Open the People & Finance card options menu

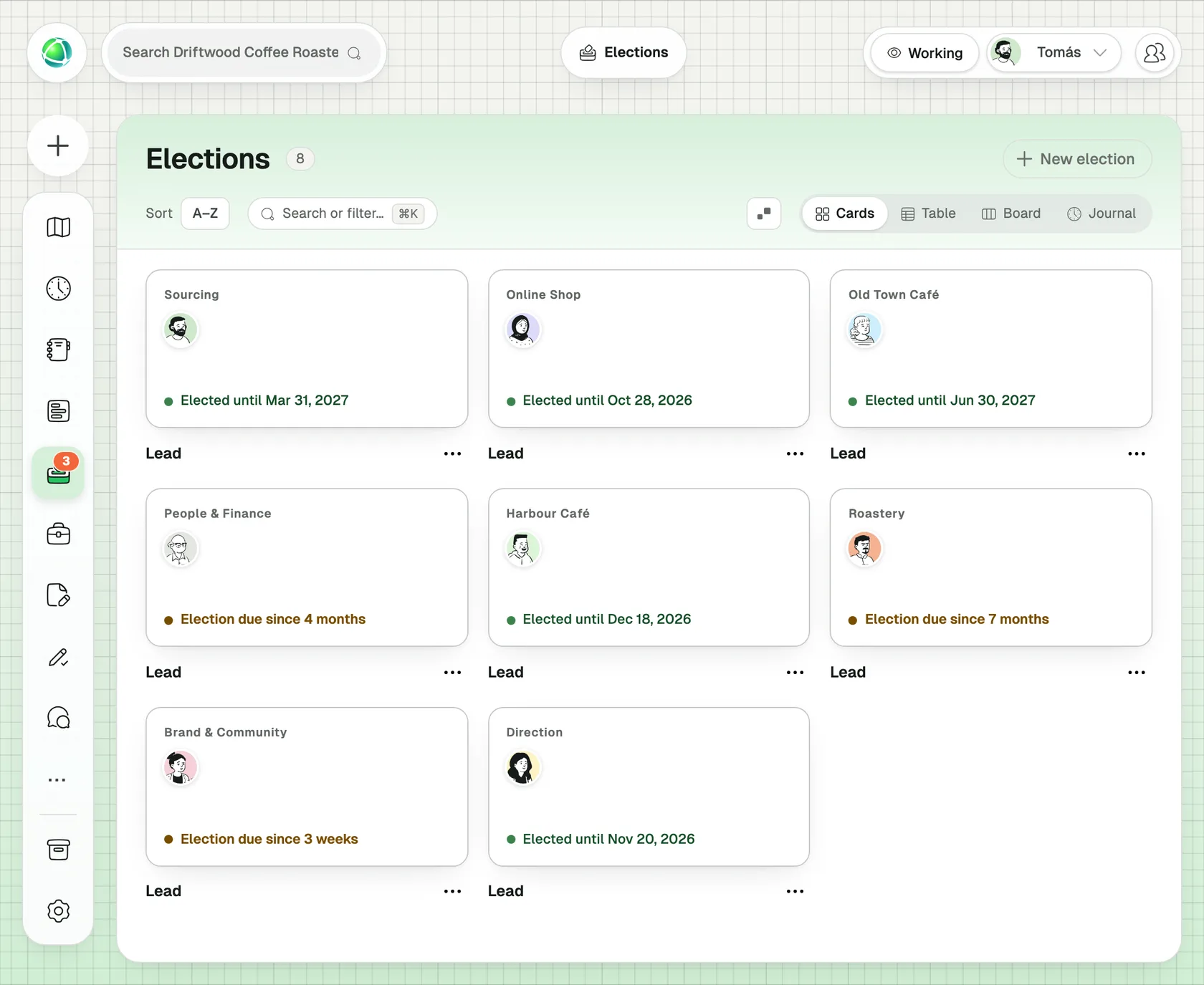click(452, 673)
